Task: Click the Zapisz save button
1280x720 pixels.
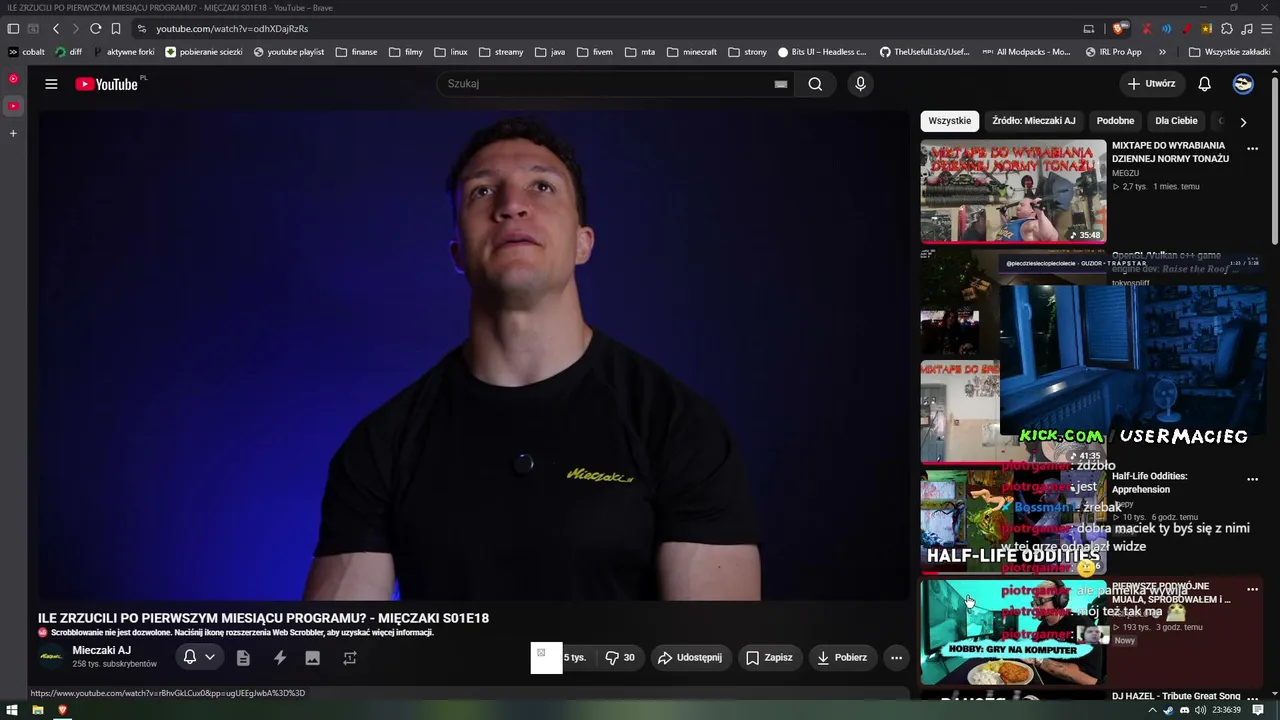Action: [769, 658]
